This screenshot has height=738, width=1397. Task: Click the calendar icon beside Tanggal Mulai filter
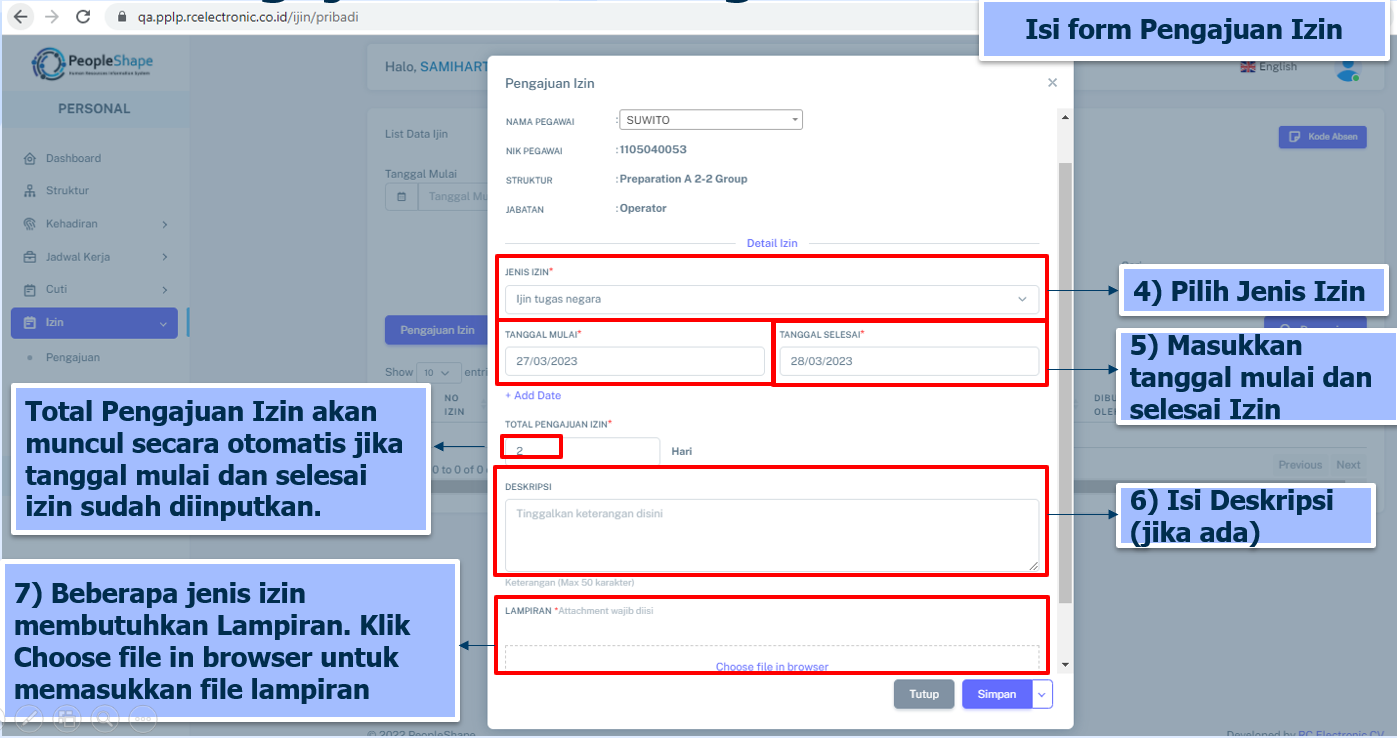pyautogui.click(x=401, y=197)
